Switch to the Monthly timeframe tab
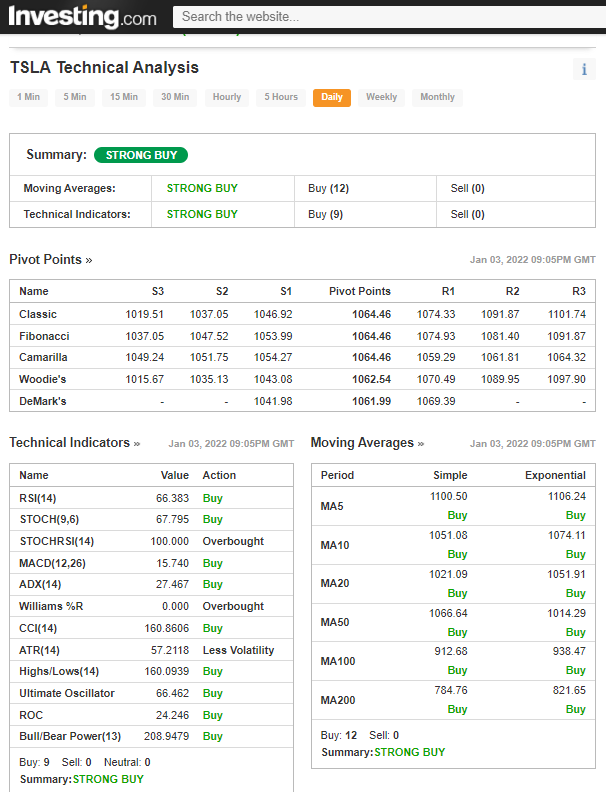This screenshot has width=606, height=792. 437,97
